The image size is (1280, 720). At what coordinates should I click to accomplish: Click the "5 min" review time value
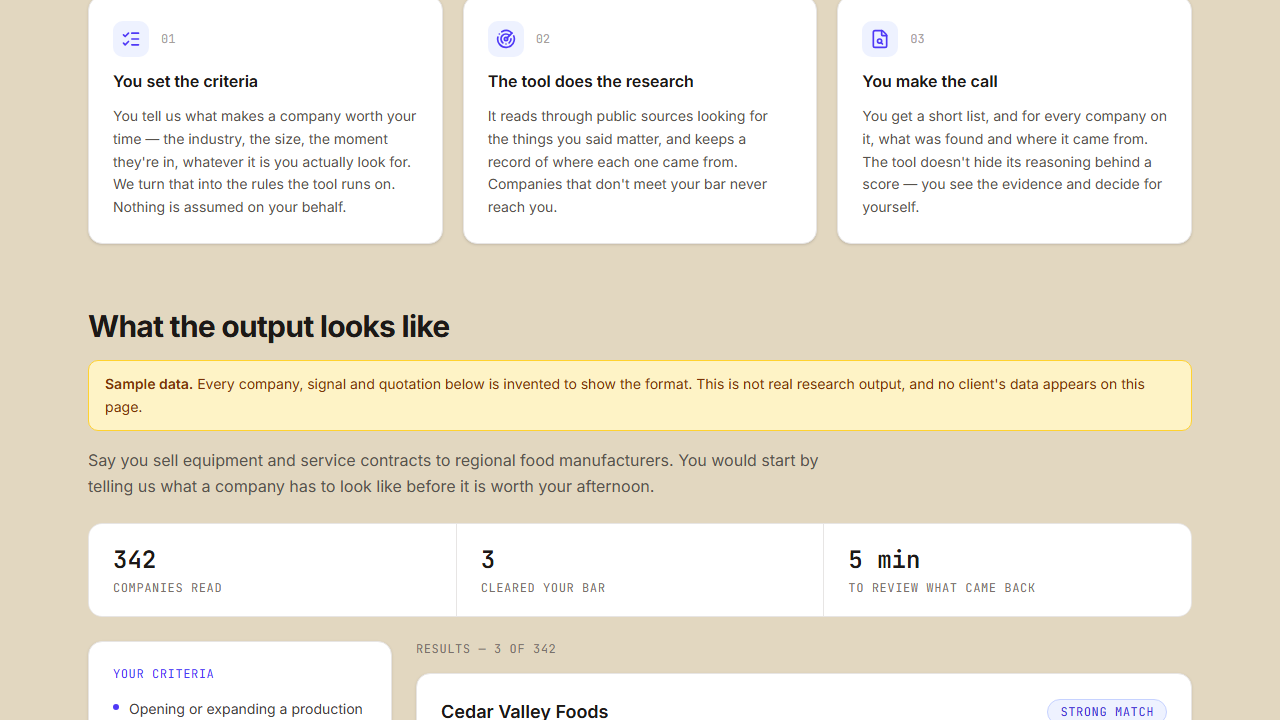pos(884,559)
